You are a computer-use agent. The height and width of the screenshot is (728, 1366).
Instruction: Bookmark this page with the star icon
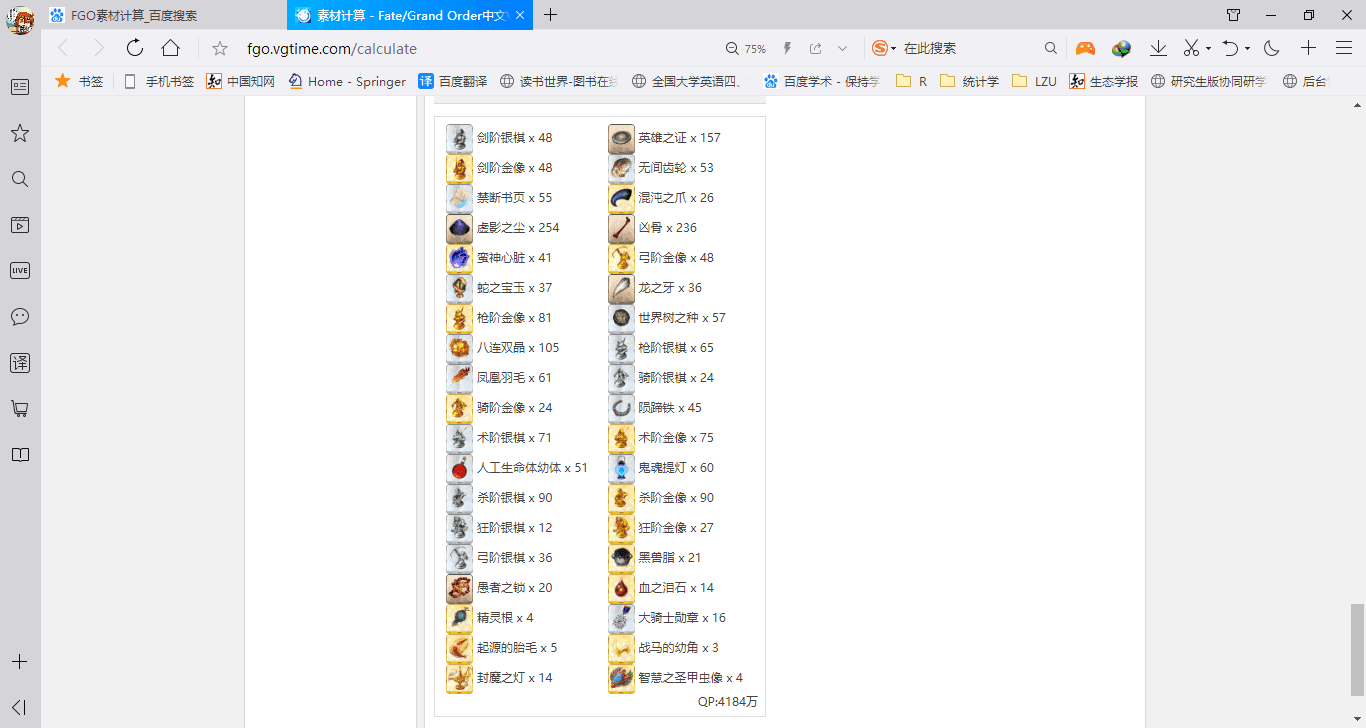(x=220, y=48)
